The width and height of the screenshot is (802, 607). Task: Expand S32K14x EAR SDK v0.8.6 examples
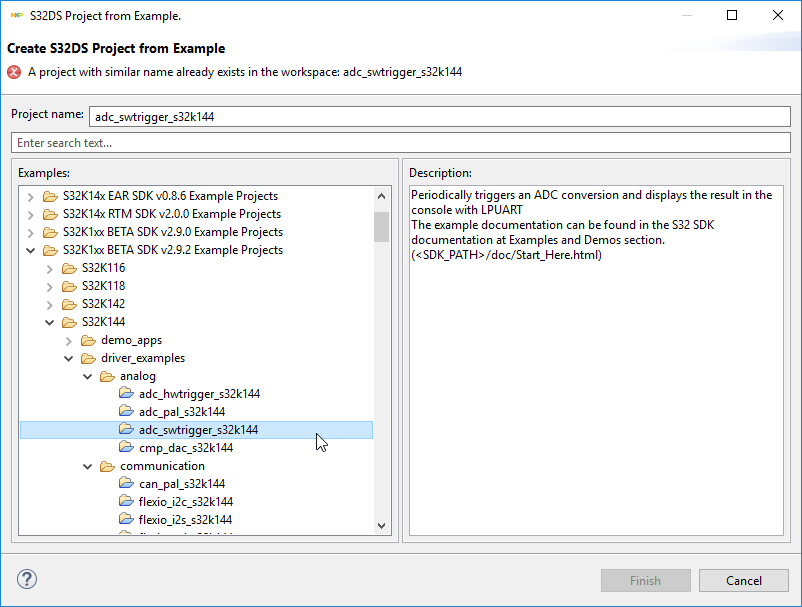(31, 196)
